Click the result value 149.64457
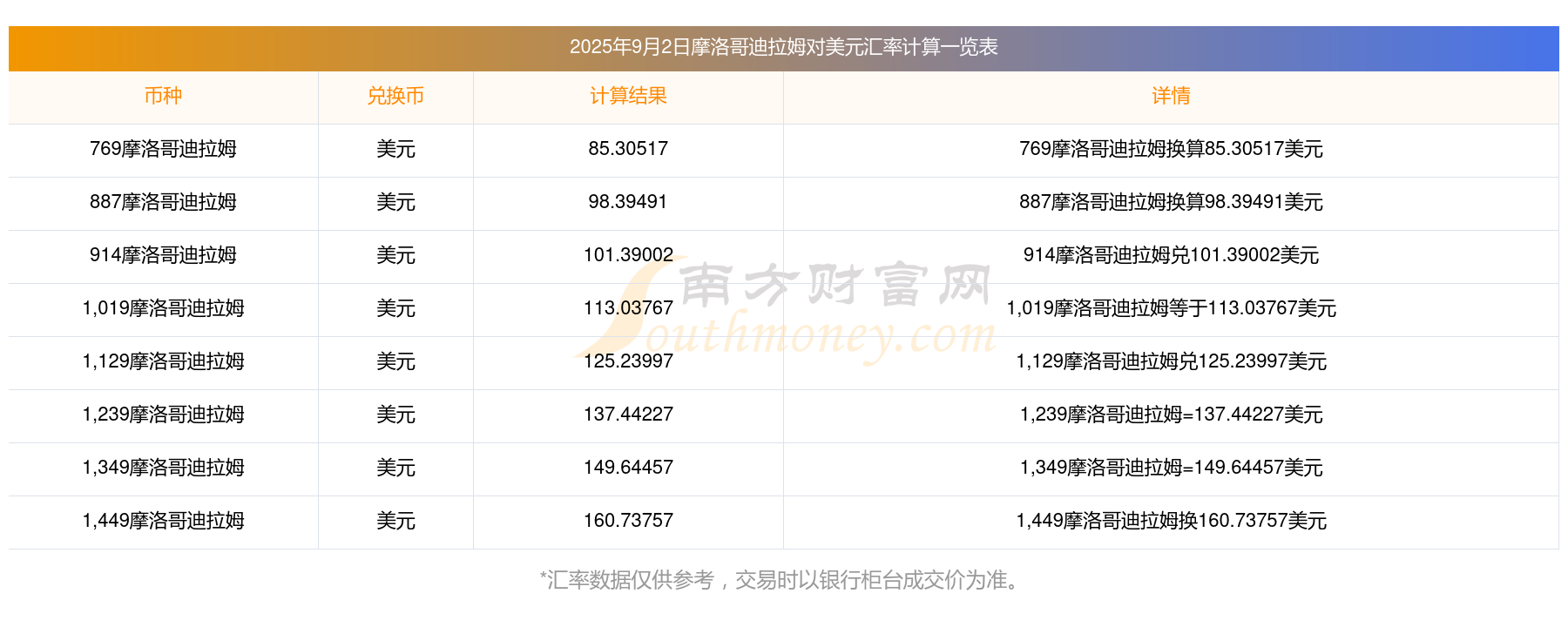Screen dimensions: 1568x627 point(628,468)
